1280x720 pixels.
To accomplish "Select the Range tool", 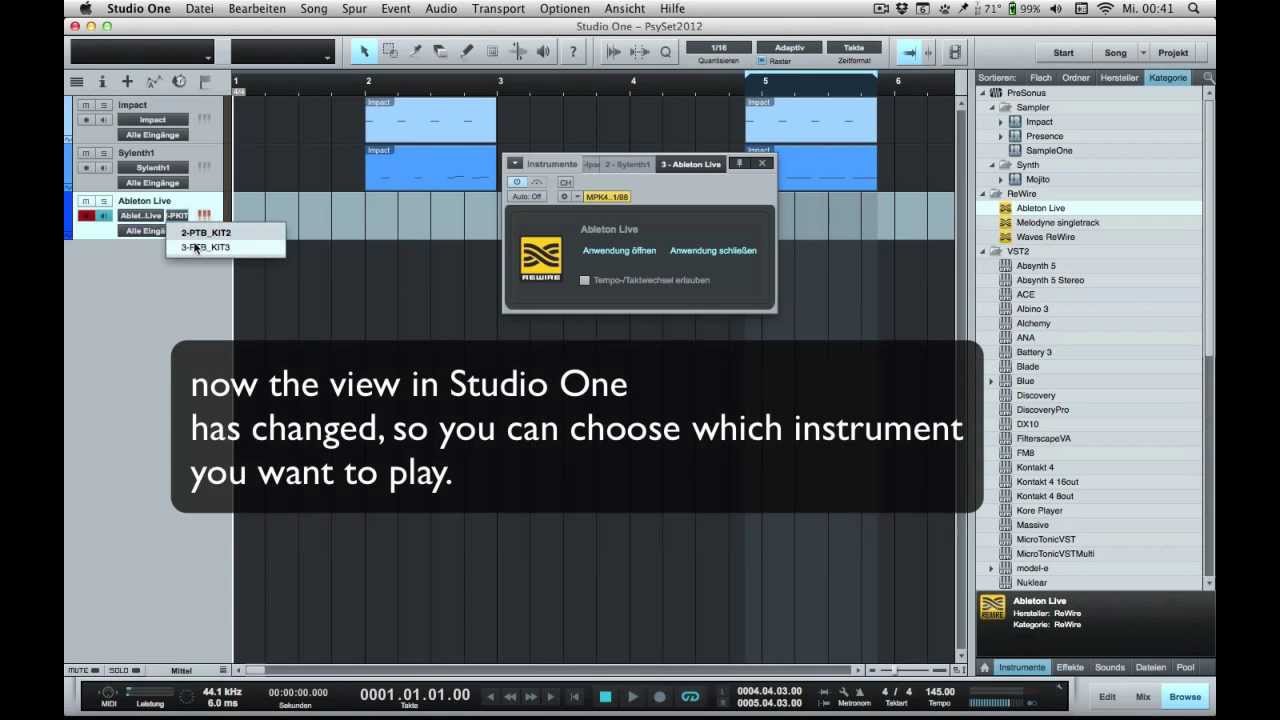I will (x=390, y=52).
